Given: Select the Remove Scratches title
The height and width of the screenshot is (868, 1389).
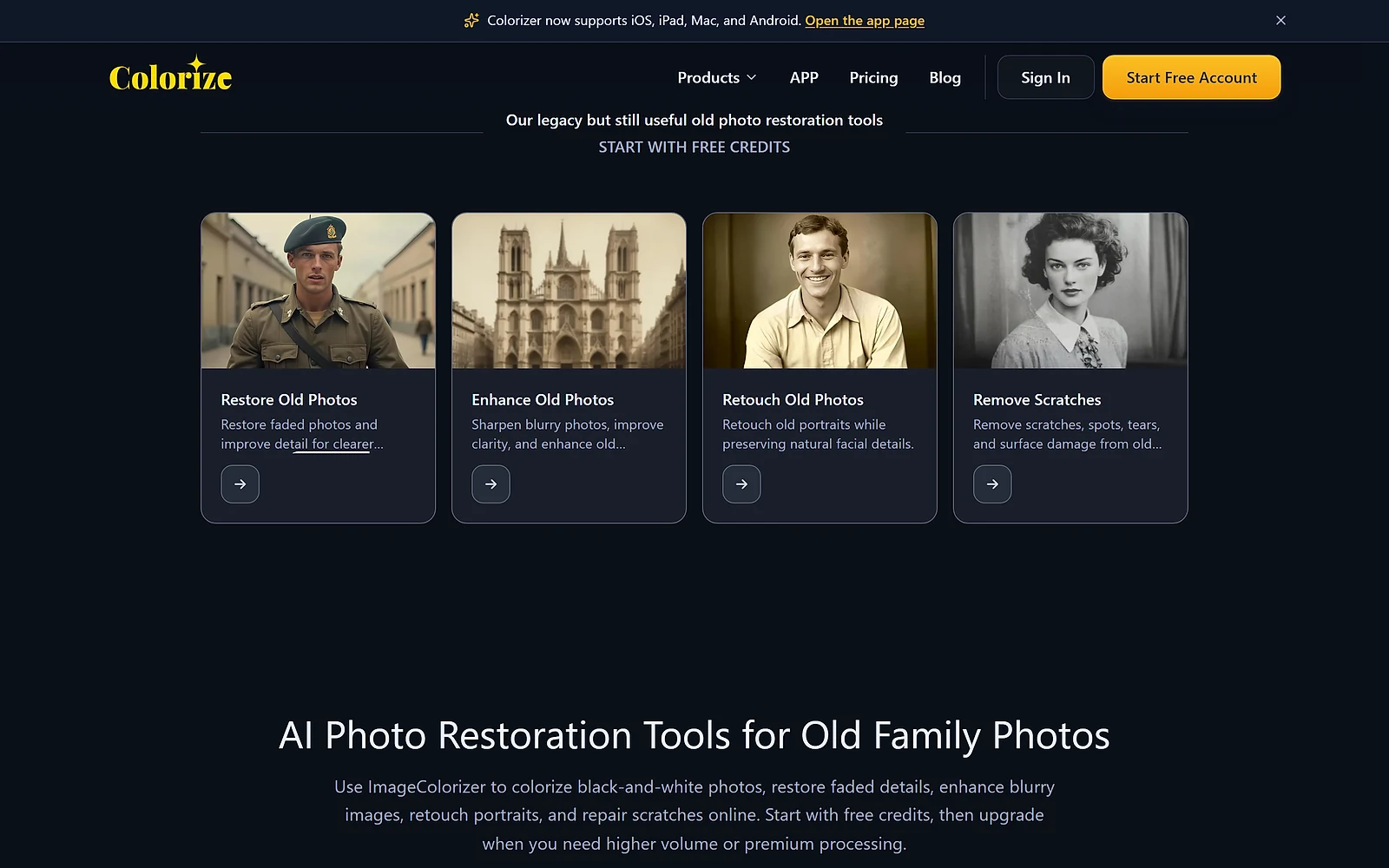Looking at the screenshot, I should click(x=1037, y=400).
